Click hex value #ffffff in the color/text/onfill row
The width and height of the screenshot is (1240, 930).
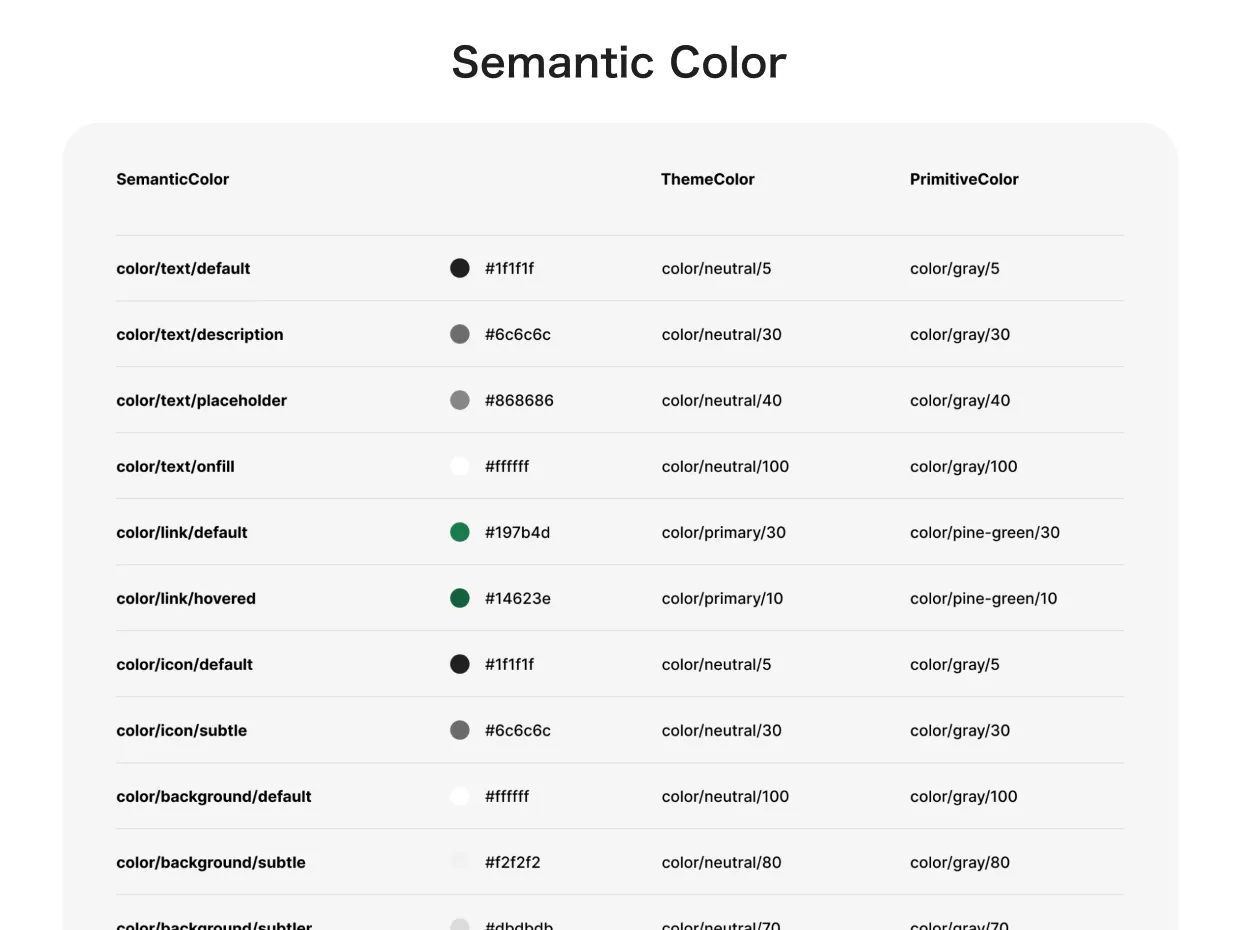click(x=507, y=466)
